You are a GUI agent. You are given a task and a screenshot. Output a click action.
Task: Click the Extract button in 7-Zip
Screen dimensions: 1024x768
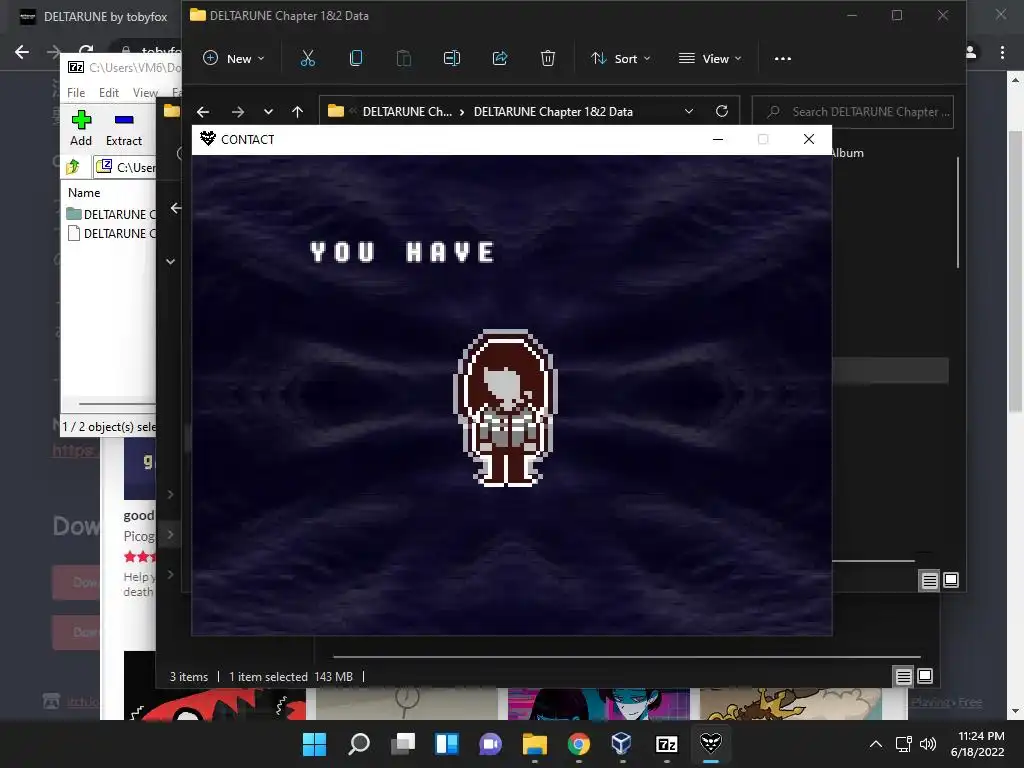[124, 129]
